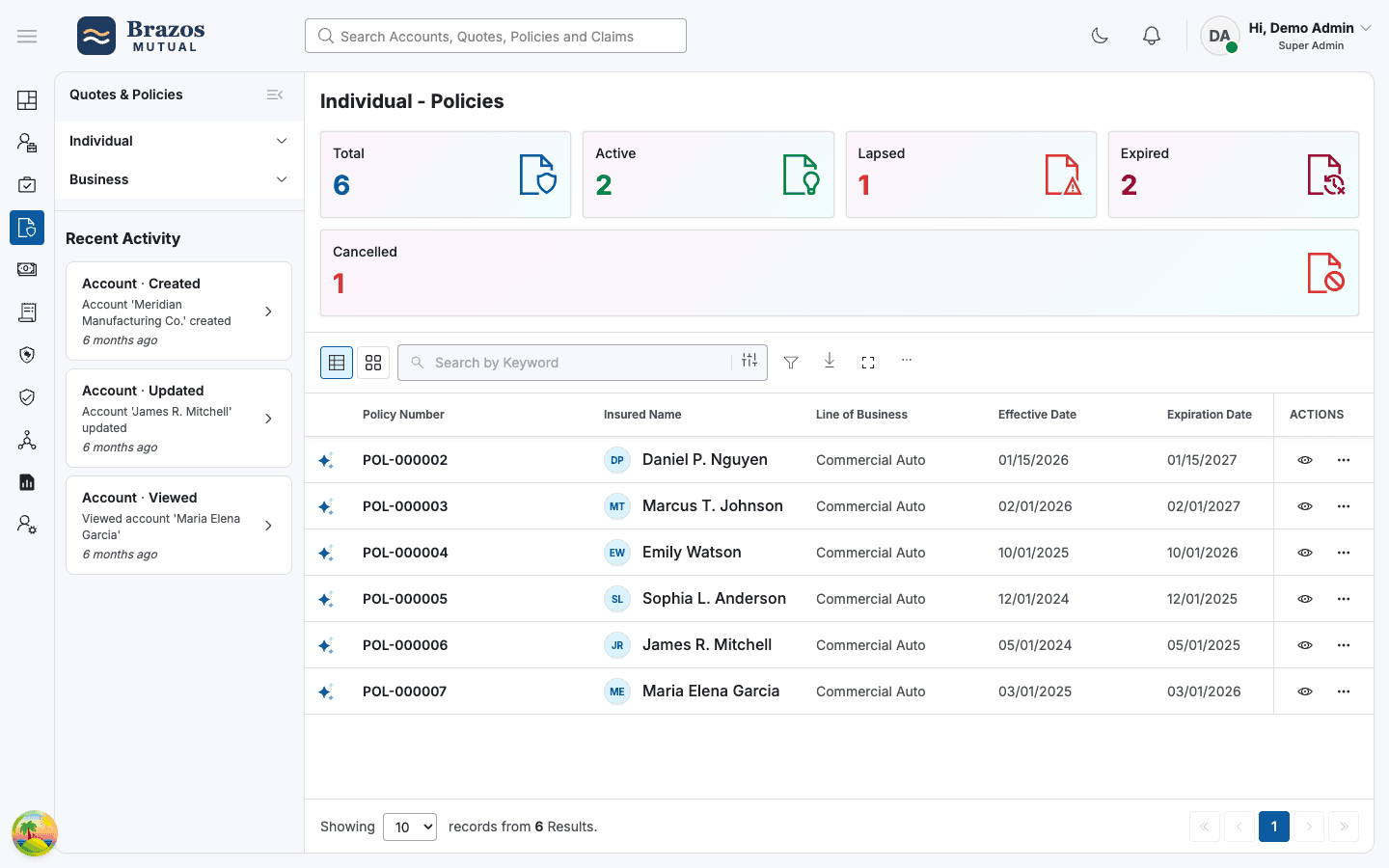Open the hamburger menu in the header
1389x868 pixels.
[27, 36]
